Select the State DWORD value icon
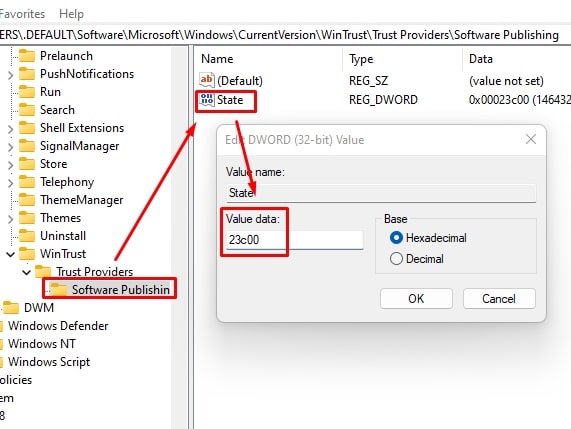This screenshot has width=571, height=429. 207,100
